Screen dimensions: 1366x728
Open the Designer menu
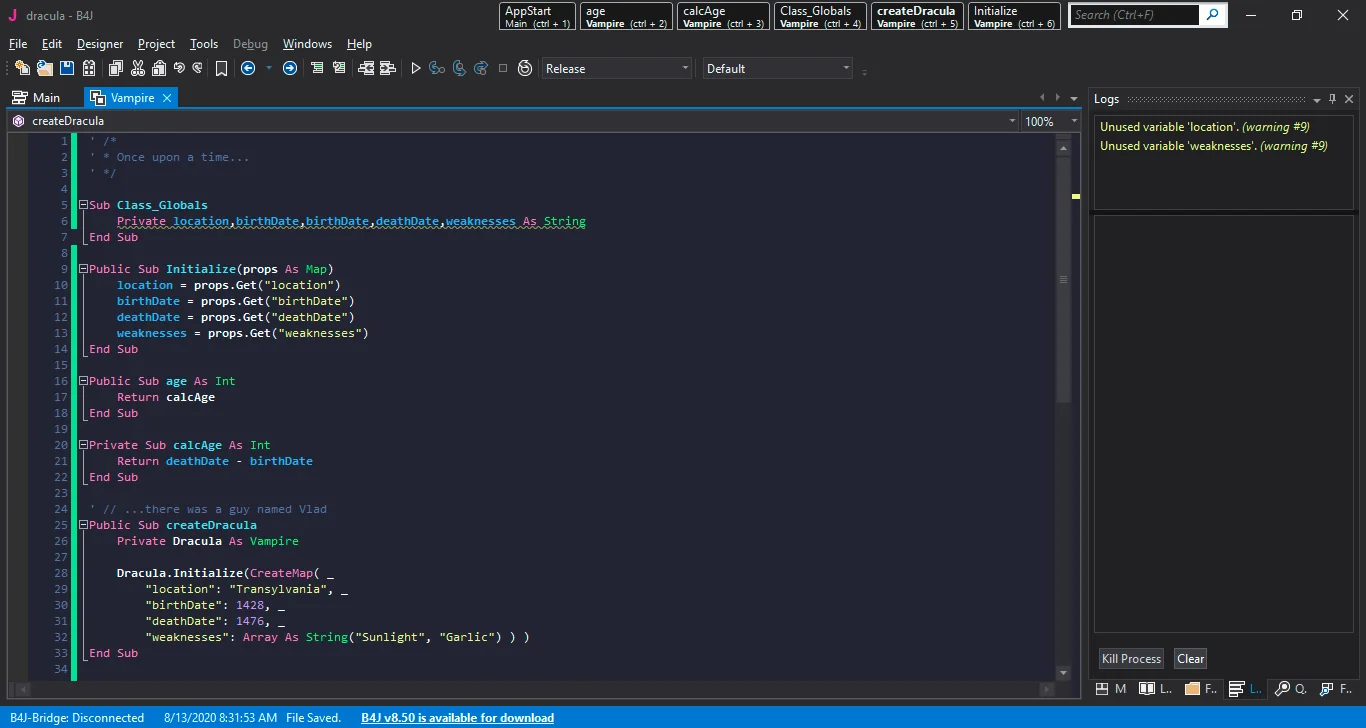[x=100, y=44]
